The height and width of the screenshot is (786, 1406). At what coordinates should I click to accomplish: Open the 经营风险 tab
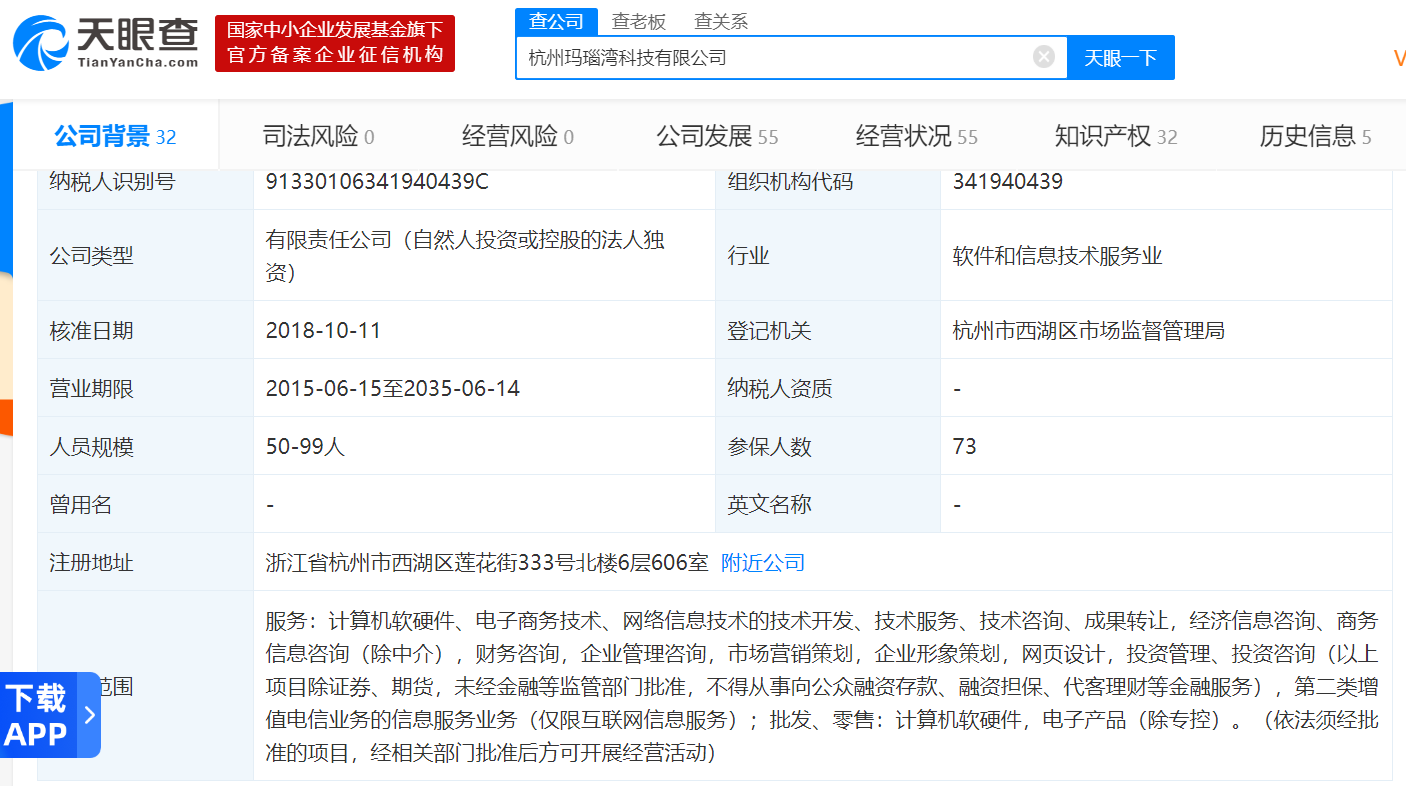click(x=518, y=137)
